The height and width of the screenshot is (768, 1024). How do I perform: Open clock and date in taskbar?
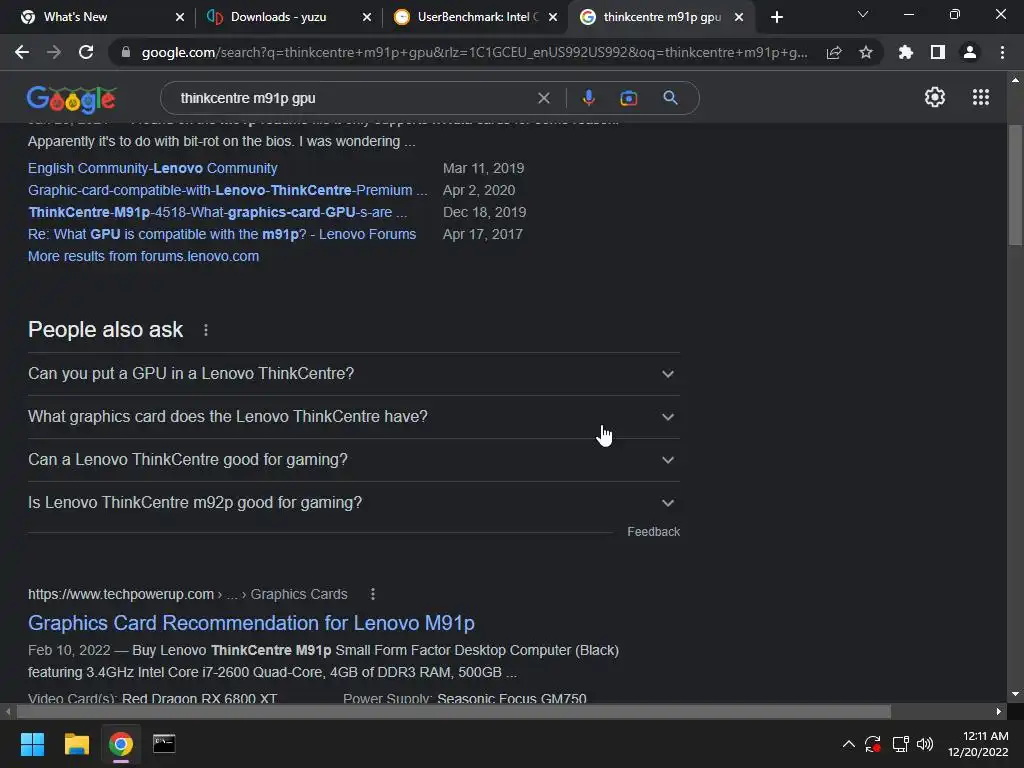978,744
